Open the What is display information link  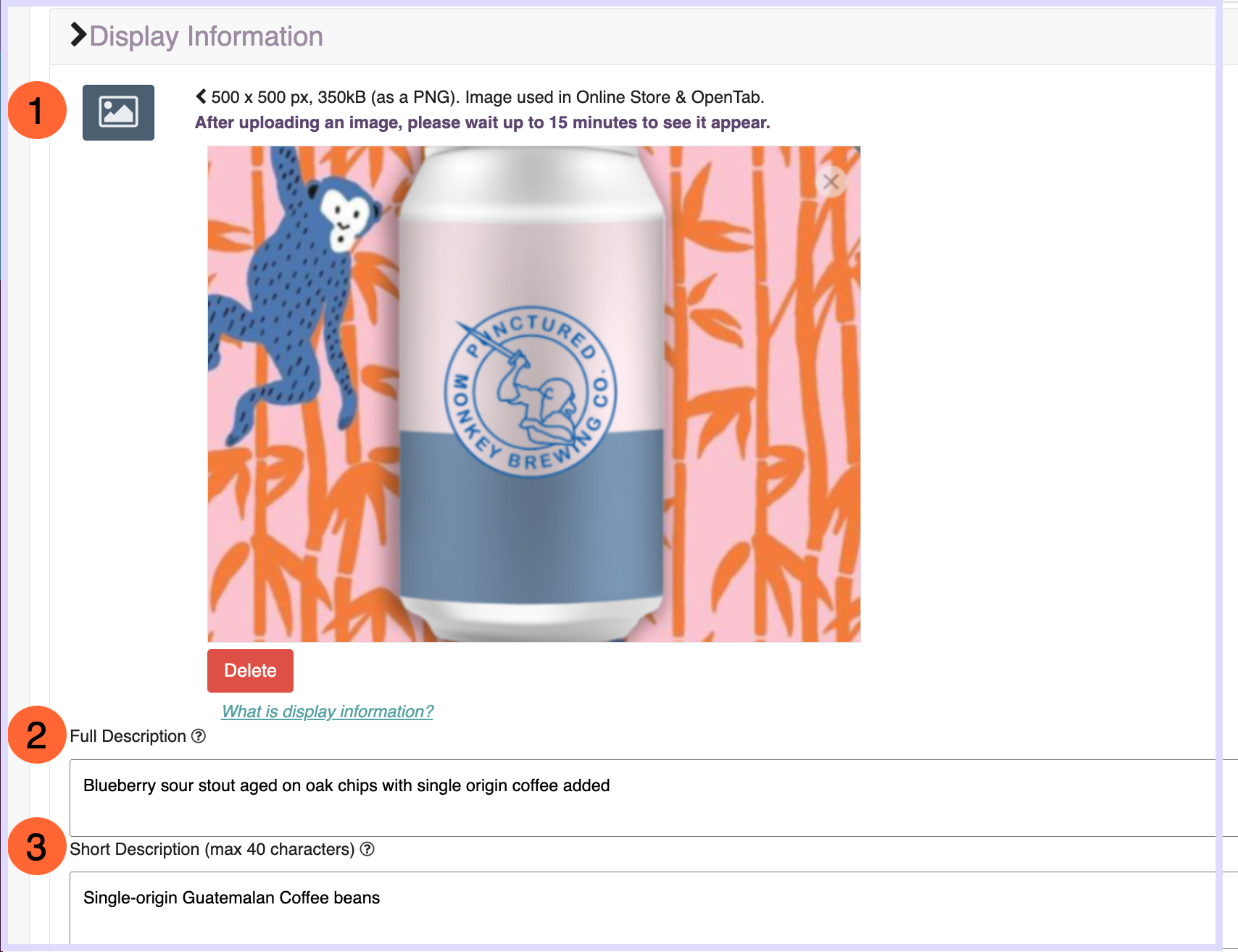[328, 711]
